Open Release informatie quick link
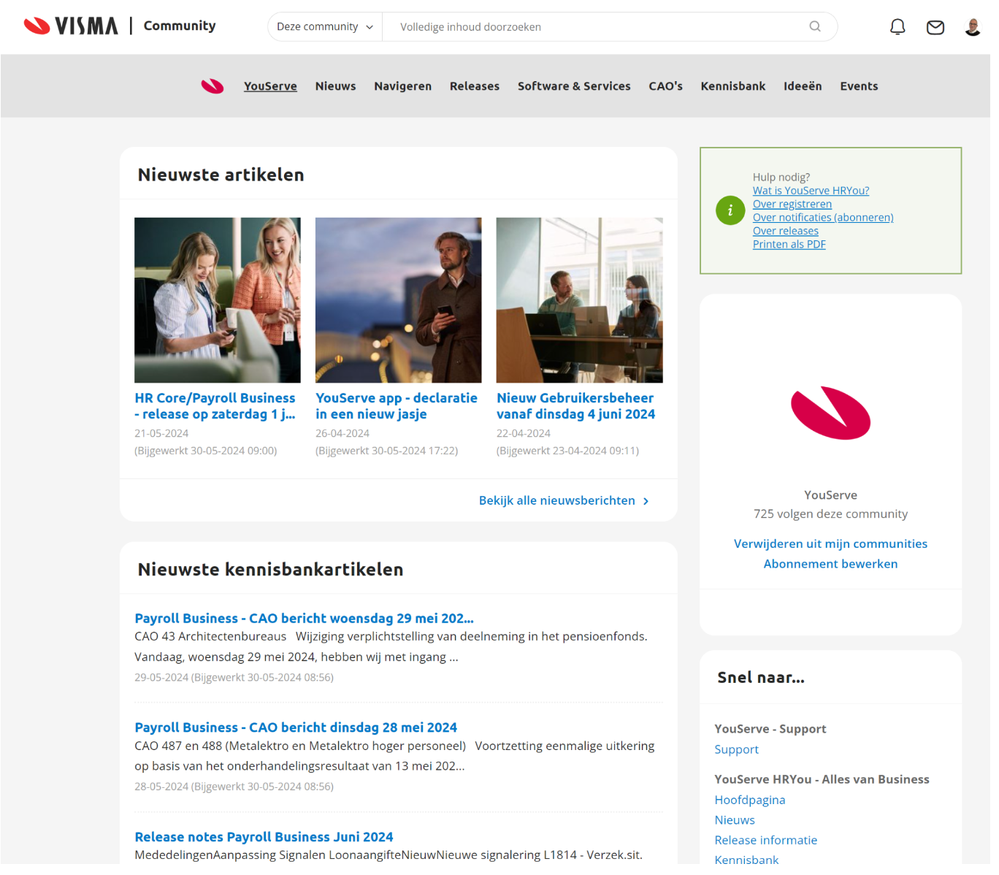The height and width of the screenshot is (875, 999). click(x=765, y=840)
